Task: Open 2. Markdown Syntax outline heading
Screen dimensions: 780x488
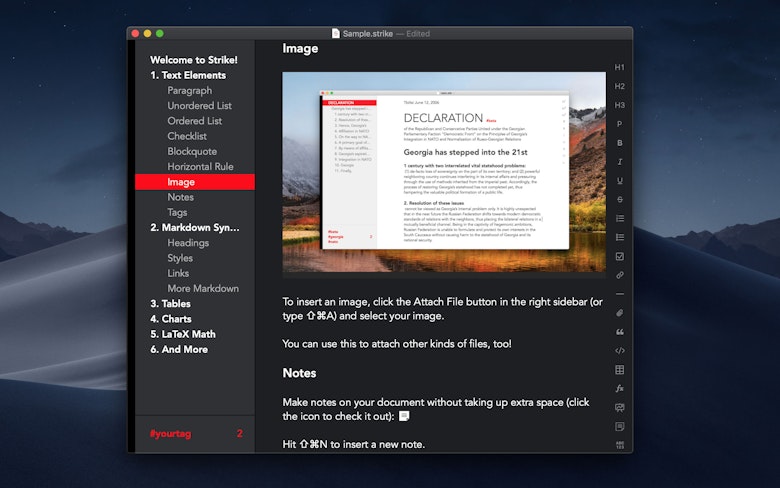Action: tap(195, 227)
